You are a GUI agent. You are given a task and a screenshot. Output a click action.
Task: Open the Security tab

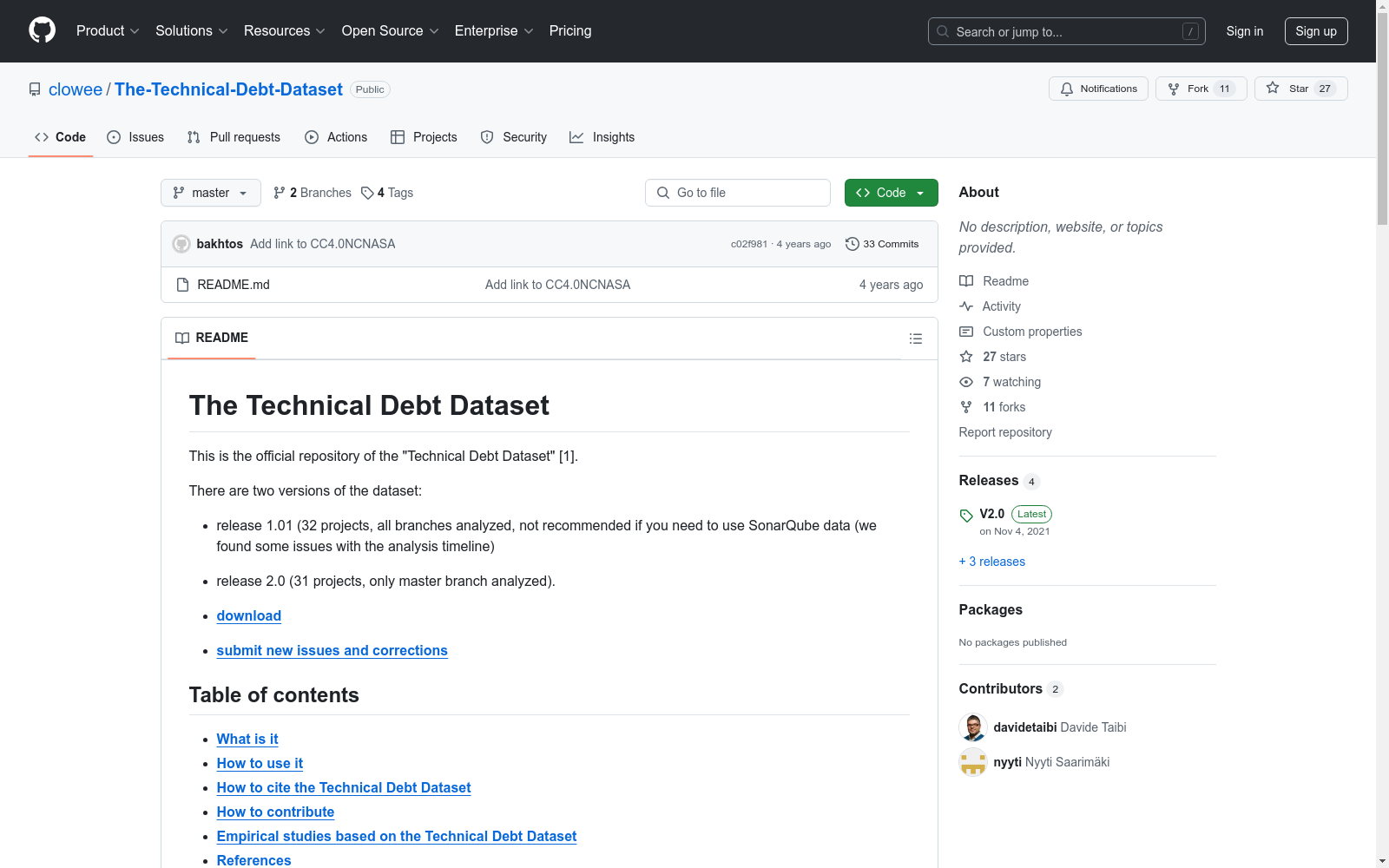514,137
